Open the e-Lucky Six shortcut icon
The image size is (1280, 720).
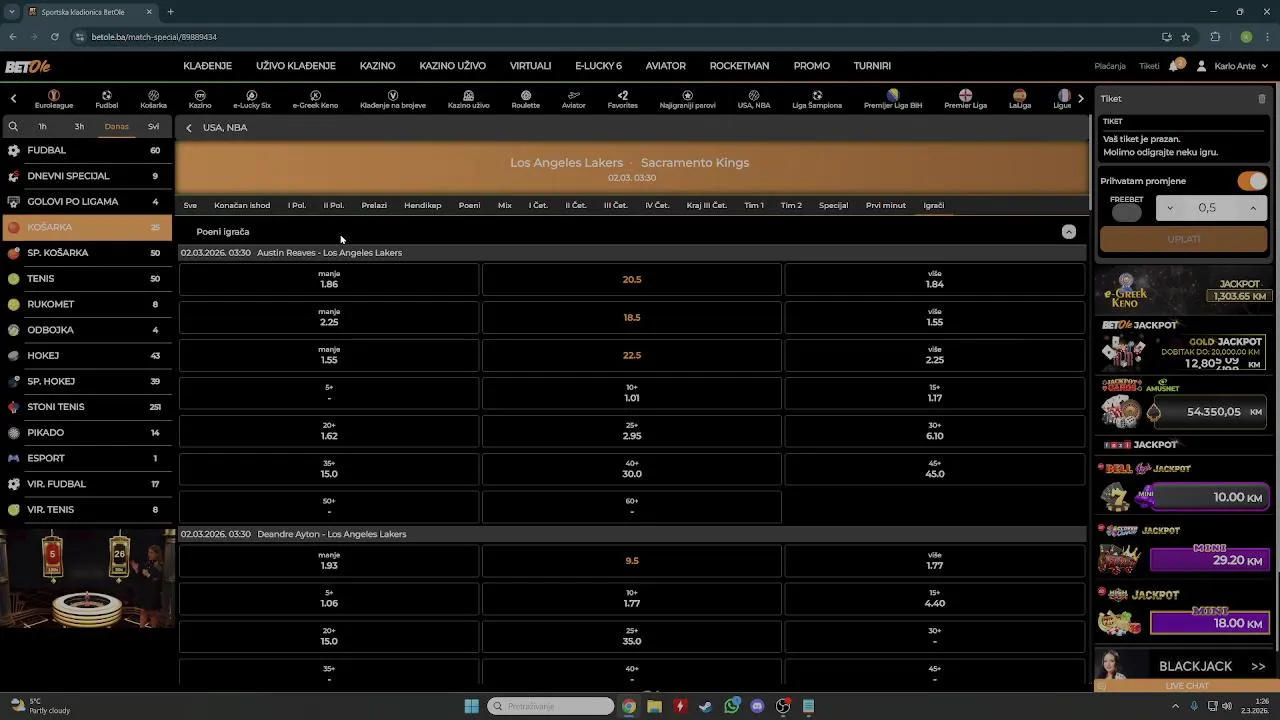[252, 99]
